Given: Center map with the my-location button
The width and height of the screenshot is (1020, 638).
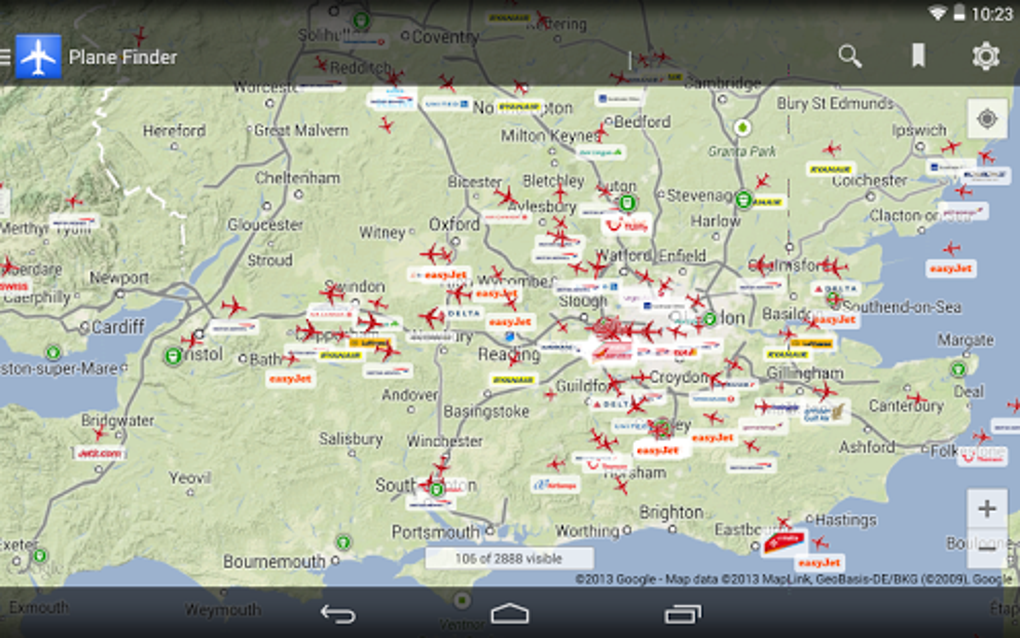Looking at the screenshot, I should (987, 119).
